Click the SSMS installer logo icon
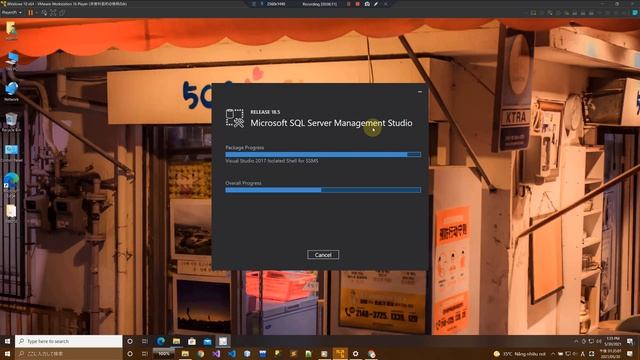 [x=235, y=118]
